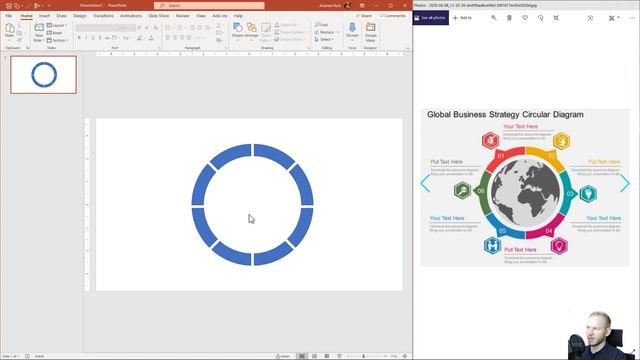
Task: Start Slide Show from status bar
Action: click(339, 356)
